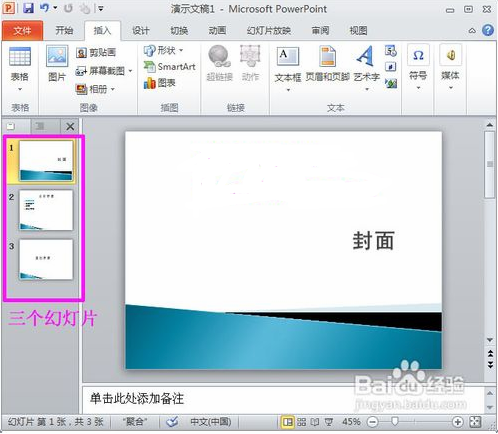Viewport: 498px width, 434px height.
Task: Insert a chart via 图表
Action: [159, 83]
